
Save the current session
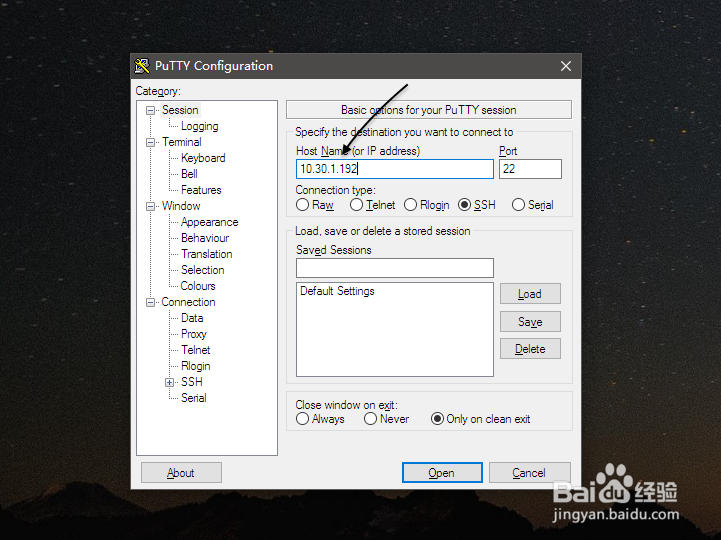click(530, 322)
